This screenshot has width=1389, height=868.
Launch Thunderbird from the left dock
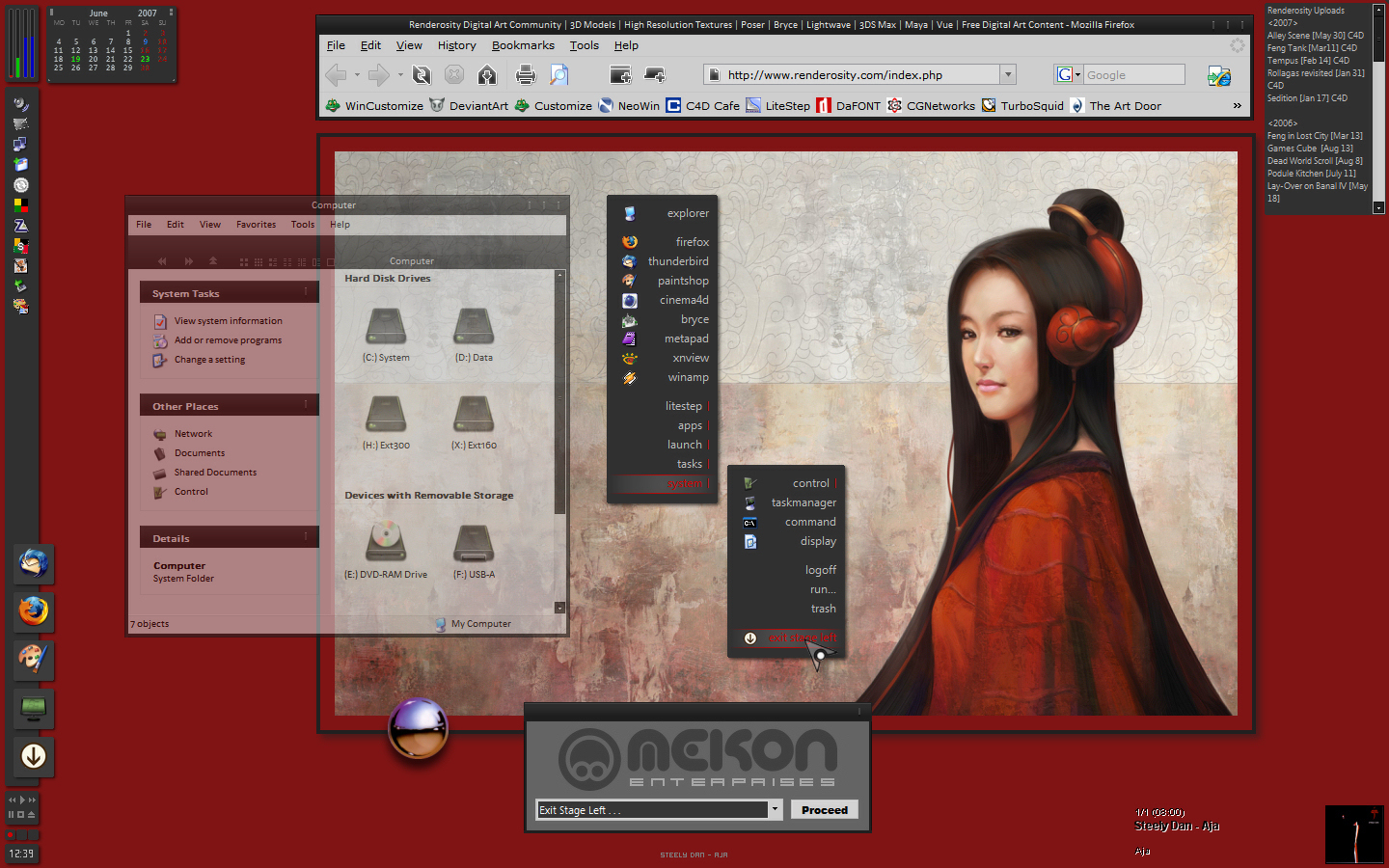34,563
